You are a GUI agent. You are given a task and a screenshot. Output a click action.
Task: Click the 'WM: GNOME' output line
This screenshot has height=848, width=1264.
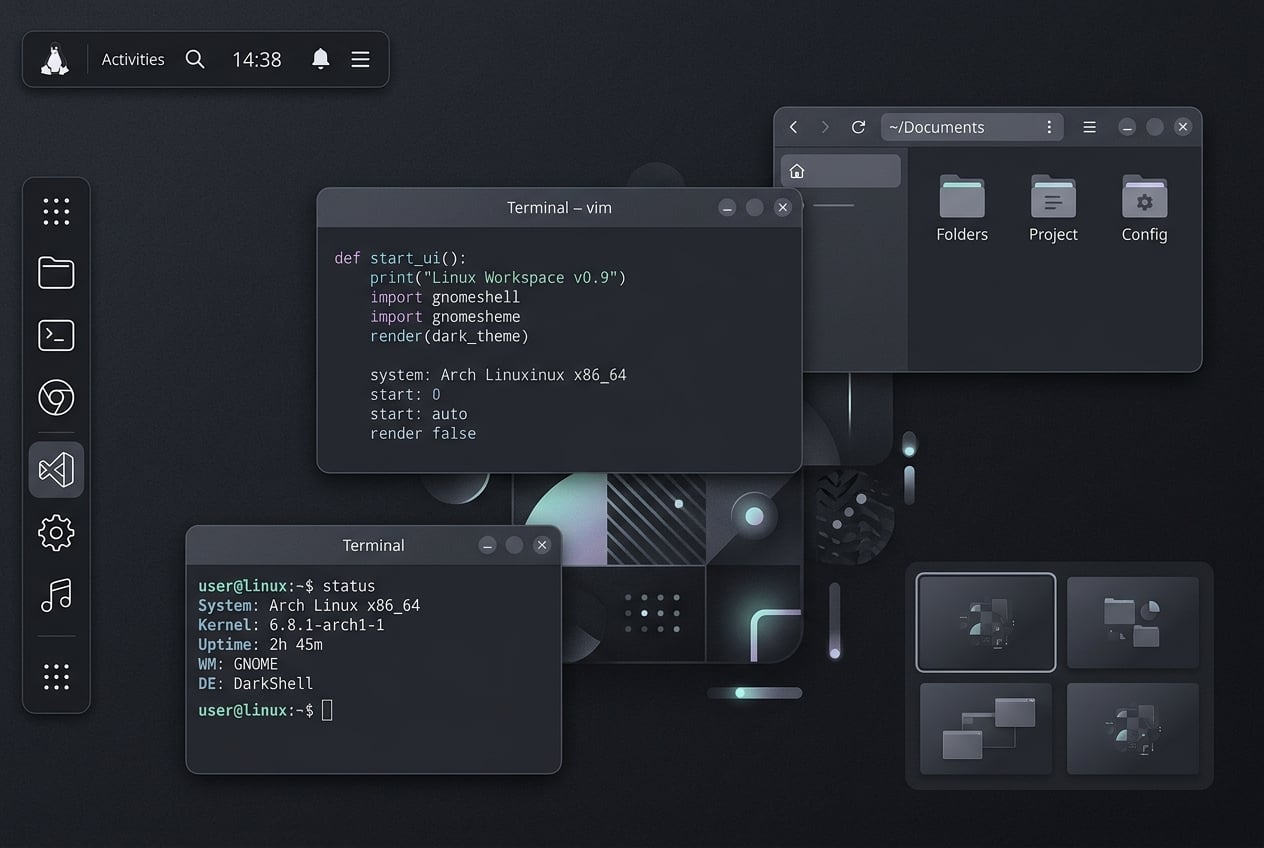tap(238, 664)
